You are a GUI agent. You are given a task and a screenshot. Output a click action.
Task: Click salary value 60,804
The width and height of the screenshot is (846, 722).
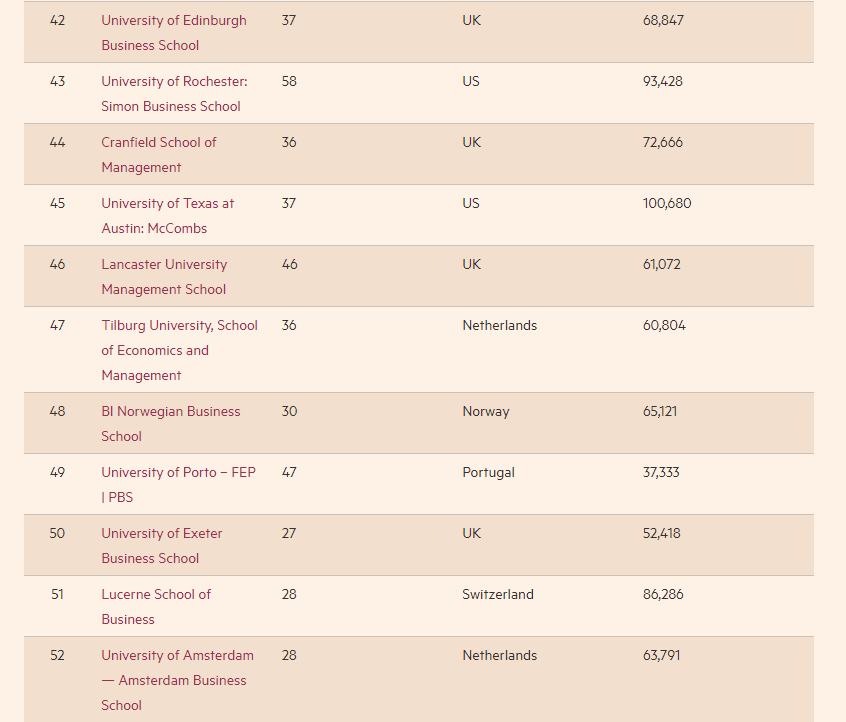click(664, 325)
